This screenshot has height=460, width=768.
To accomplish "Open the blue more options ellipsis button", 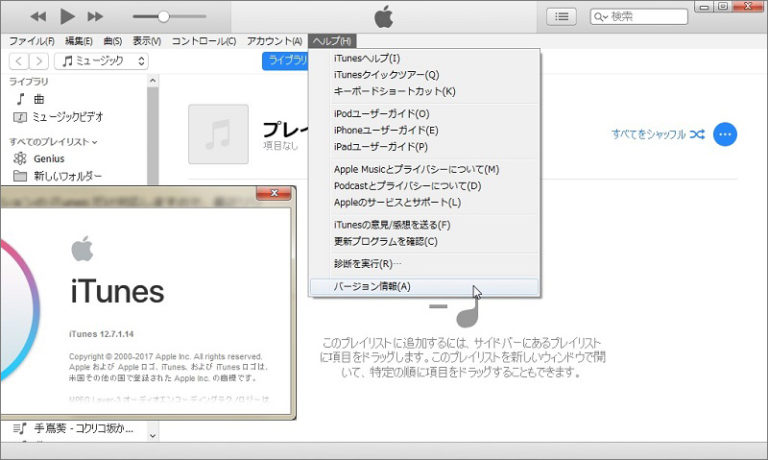I will pyautogui.click(x=725, y=134).
